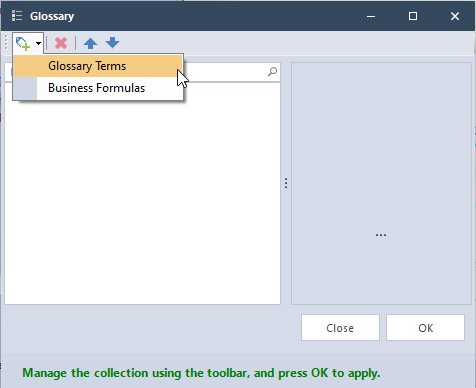476x388 pixels.
Task: Move item up with blue up arrow
Action: point(90,43)
